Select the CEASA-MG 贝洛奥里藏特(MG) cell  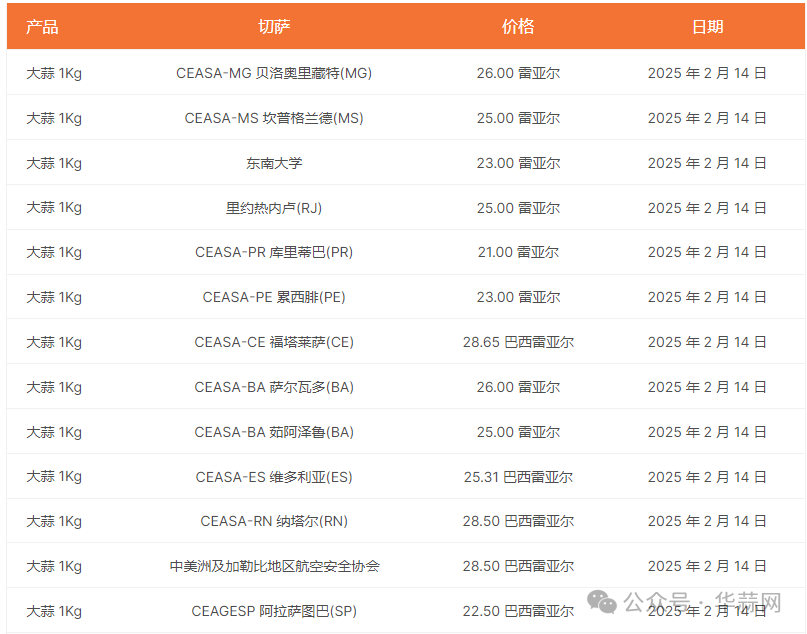(274, 73)
